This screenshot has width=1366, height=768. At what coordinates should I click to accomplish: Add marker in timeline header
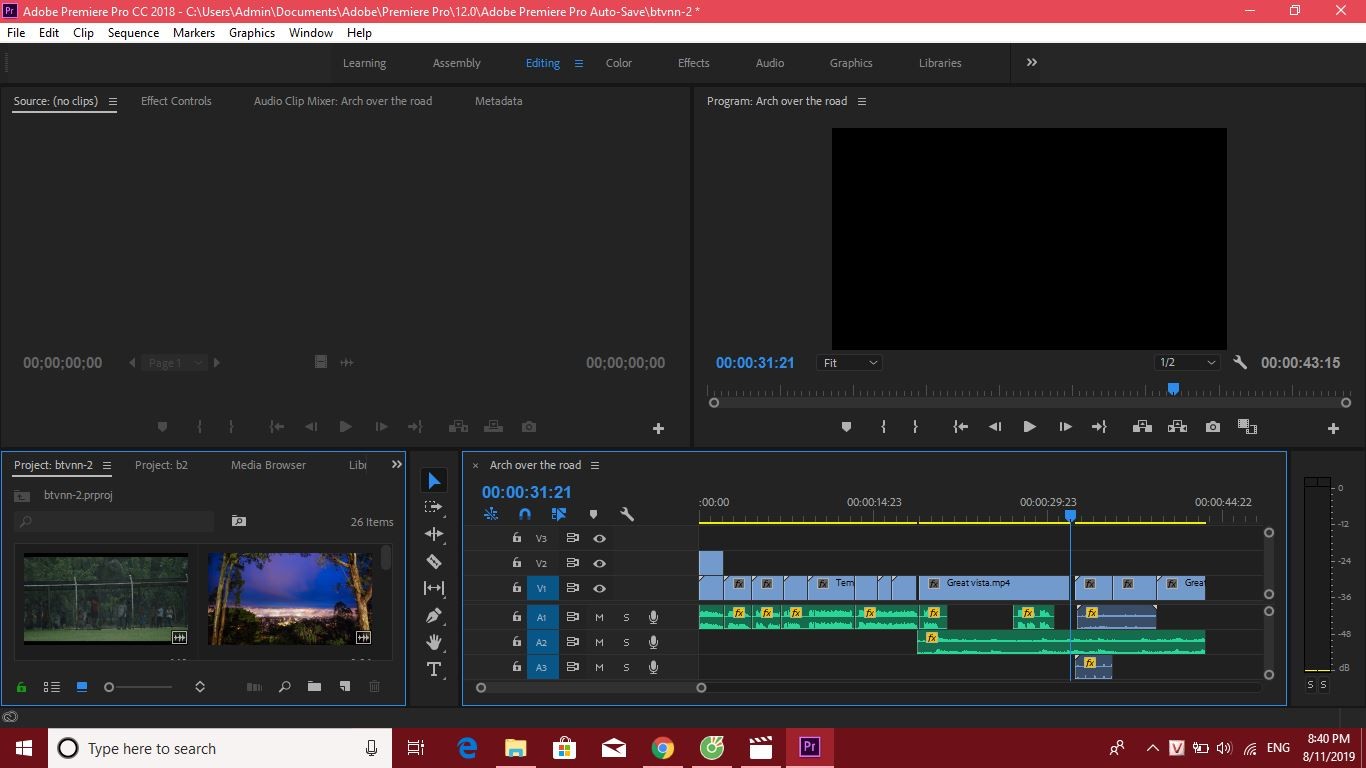point(593,514)
